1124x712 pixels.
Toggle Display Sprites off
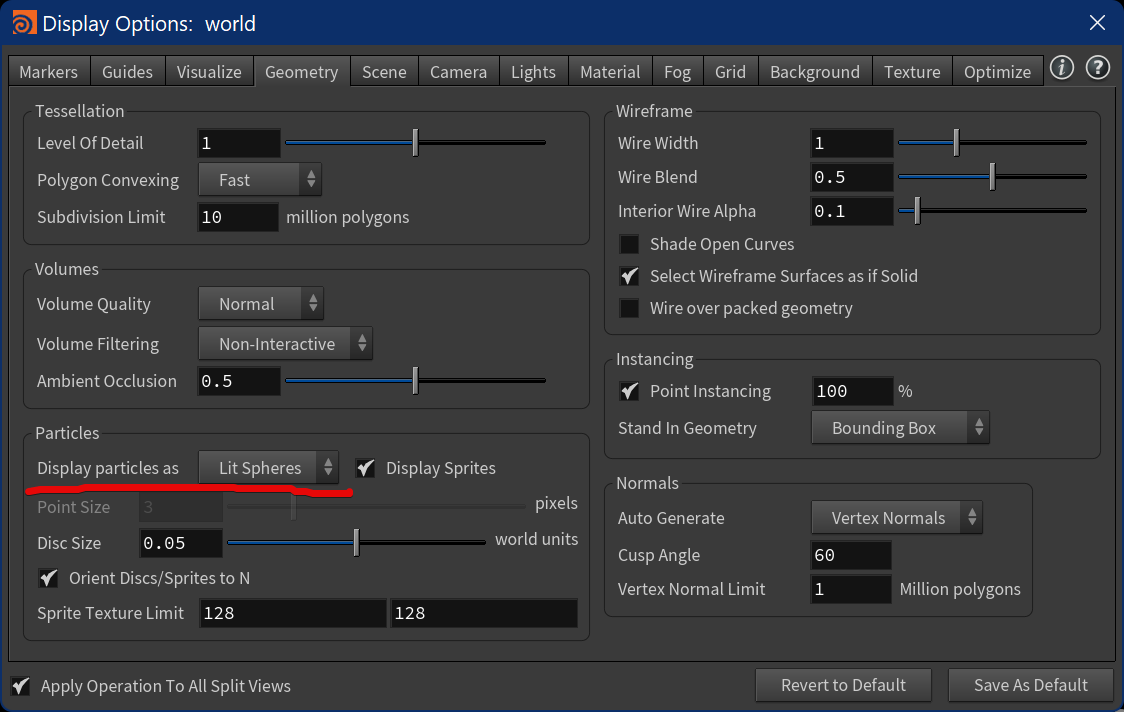(x=365, y=467)
